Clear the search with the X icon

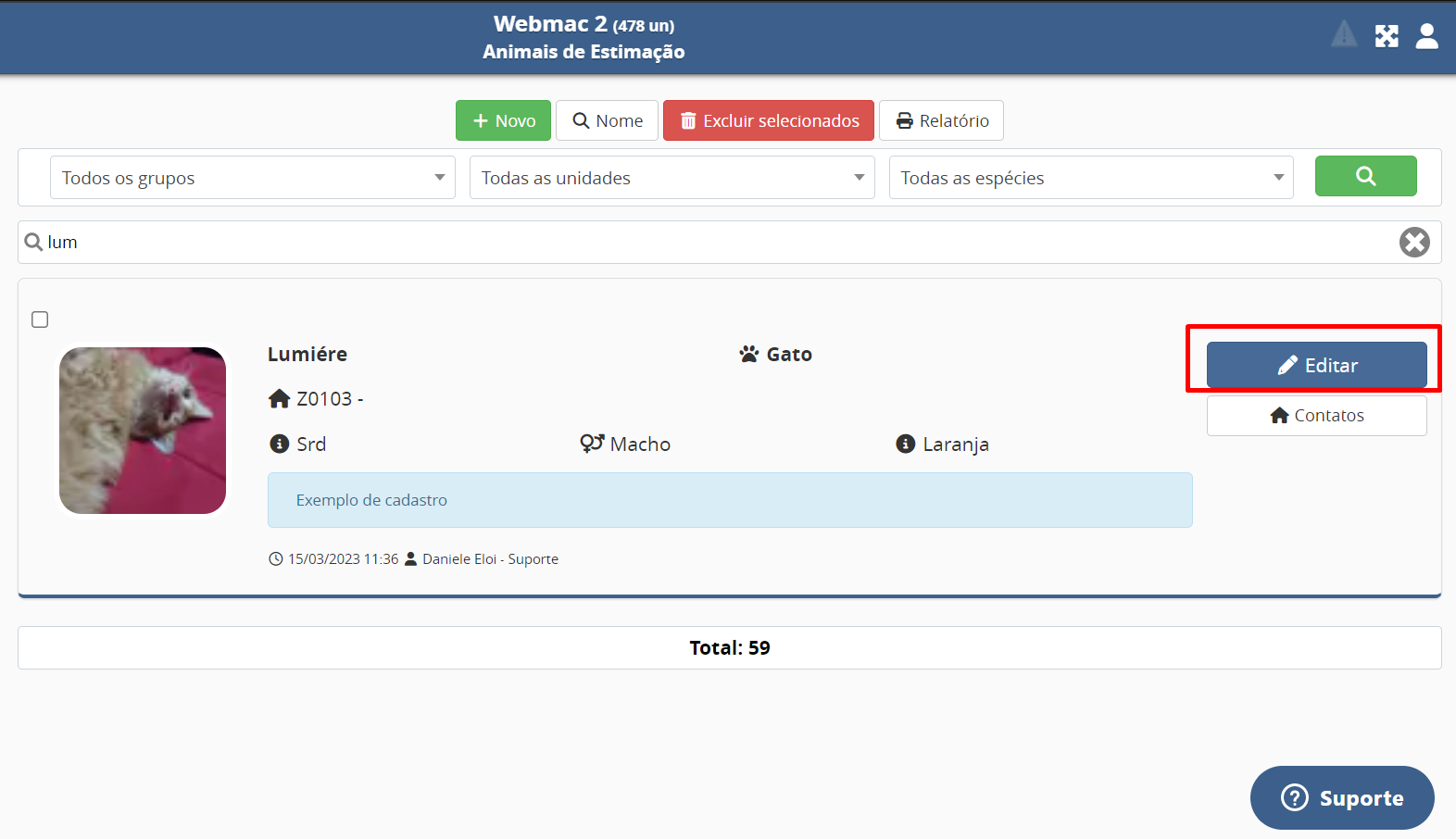[1414, 243]
